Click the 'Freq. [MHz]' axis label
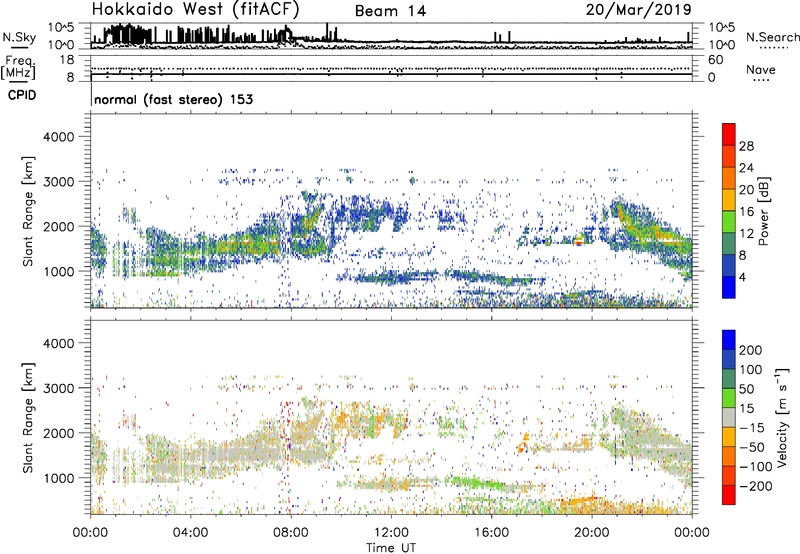800x554 pixels. [19, 68]
